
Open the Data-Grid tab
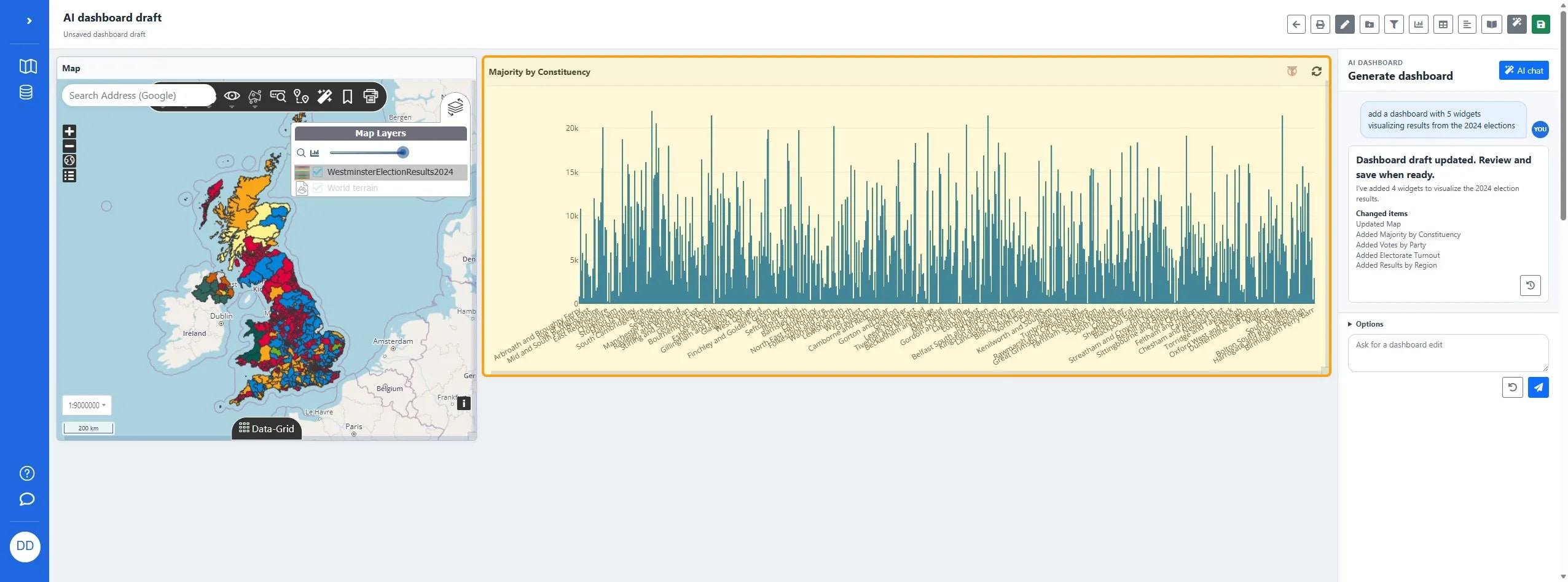(267, 429)
